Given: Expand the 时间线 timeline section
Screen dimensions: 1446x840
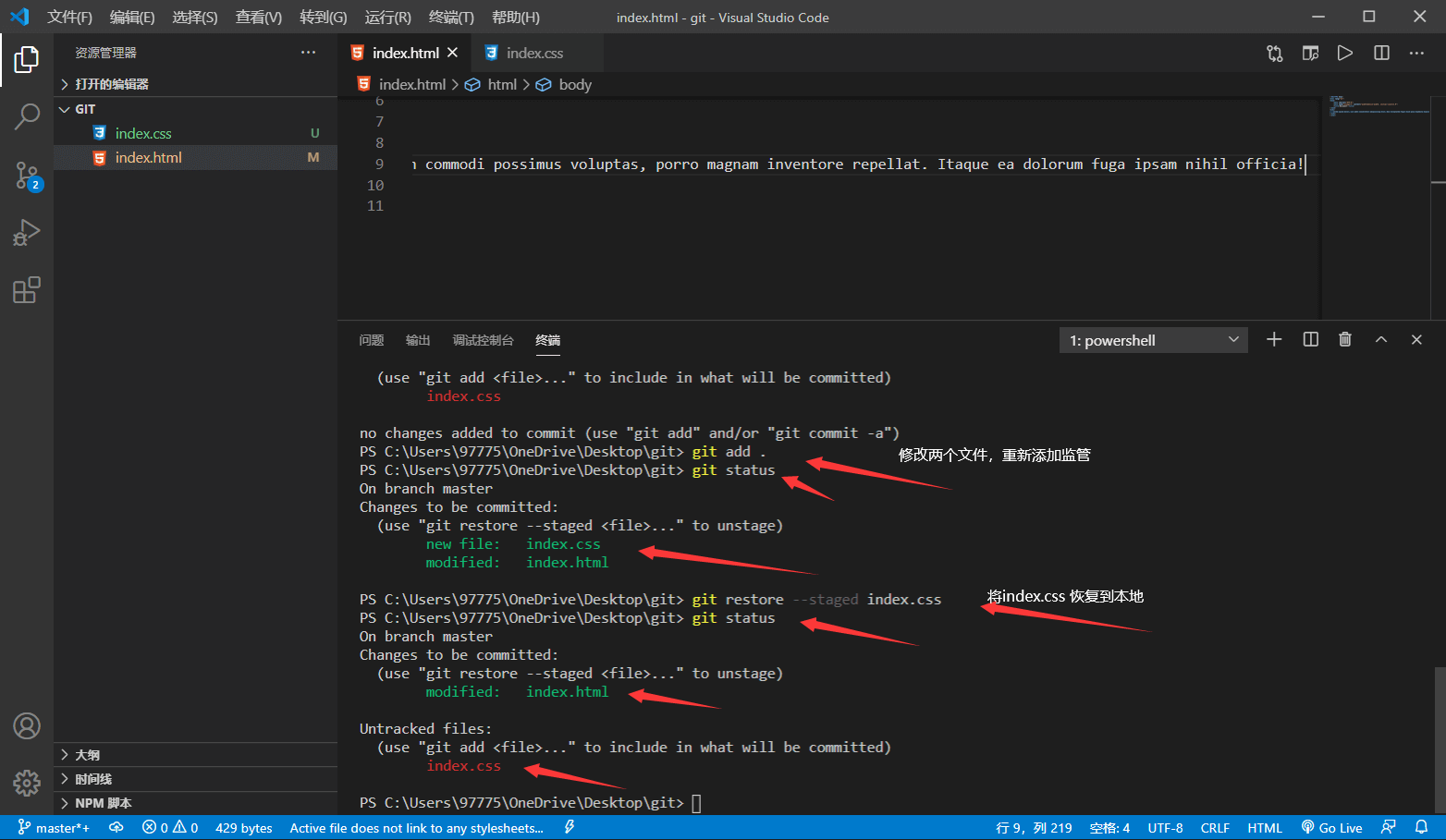Looking at the screenshot, I should (195, 779).
